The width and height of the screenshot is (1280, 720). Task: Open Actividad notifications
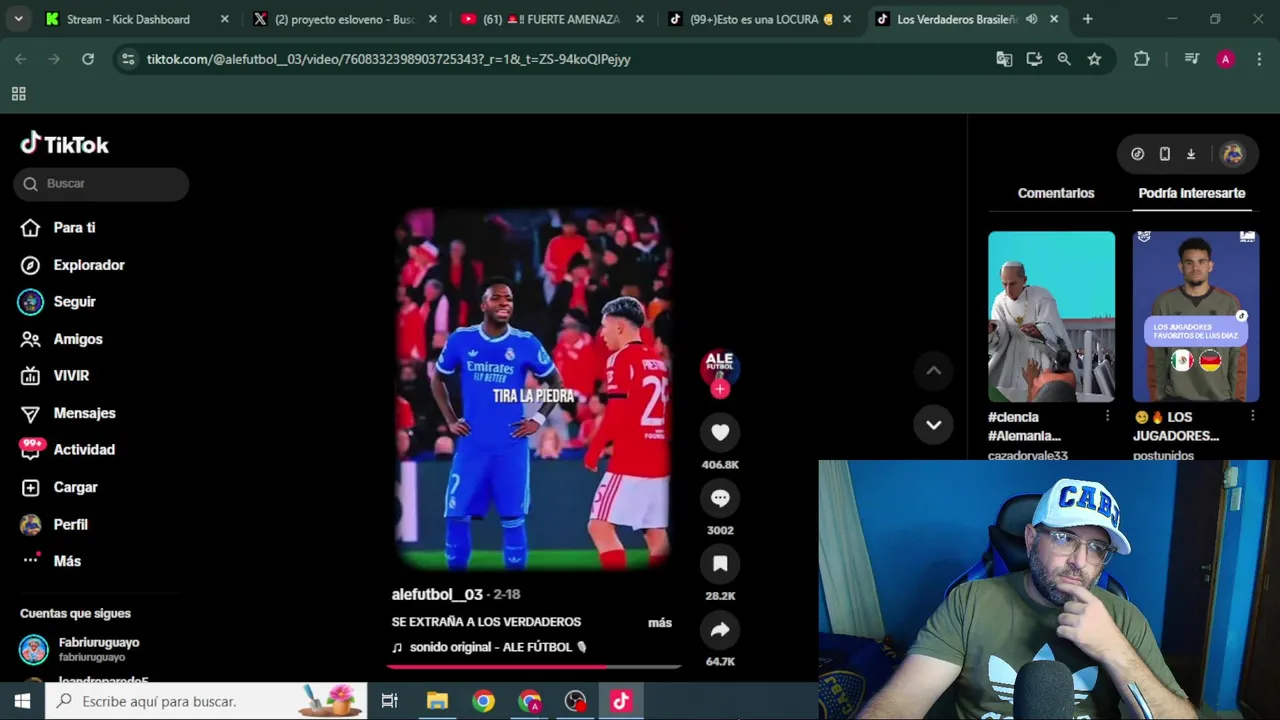coord(67,450)
